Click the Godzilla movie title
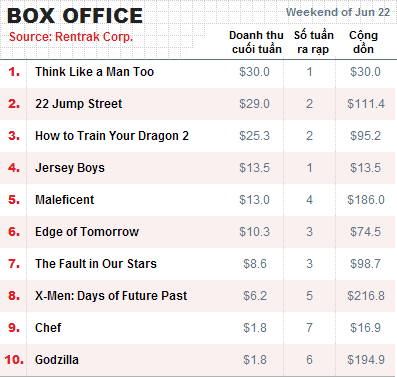 tap(57, 360)
